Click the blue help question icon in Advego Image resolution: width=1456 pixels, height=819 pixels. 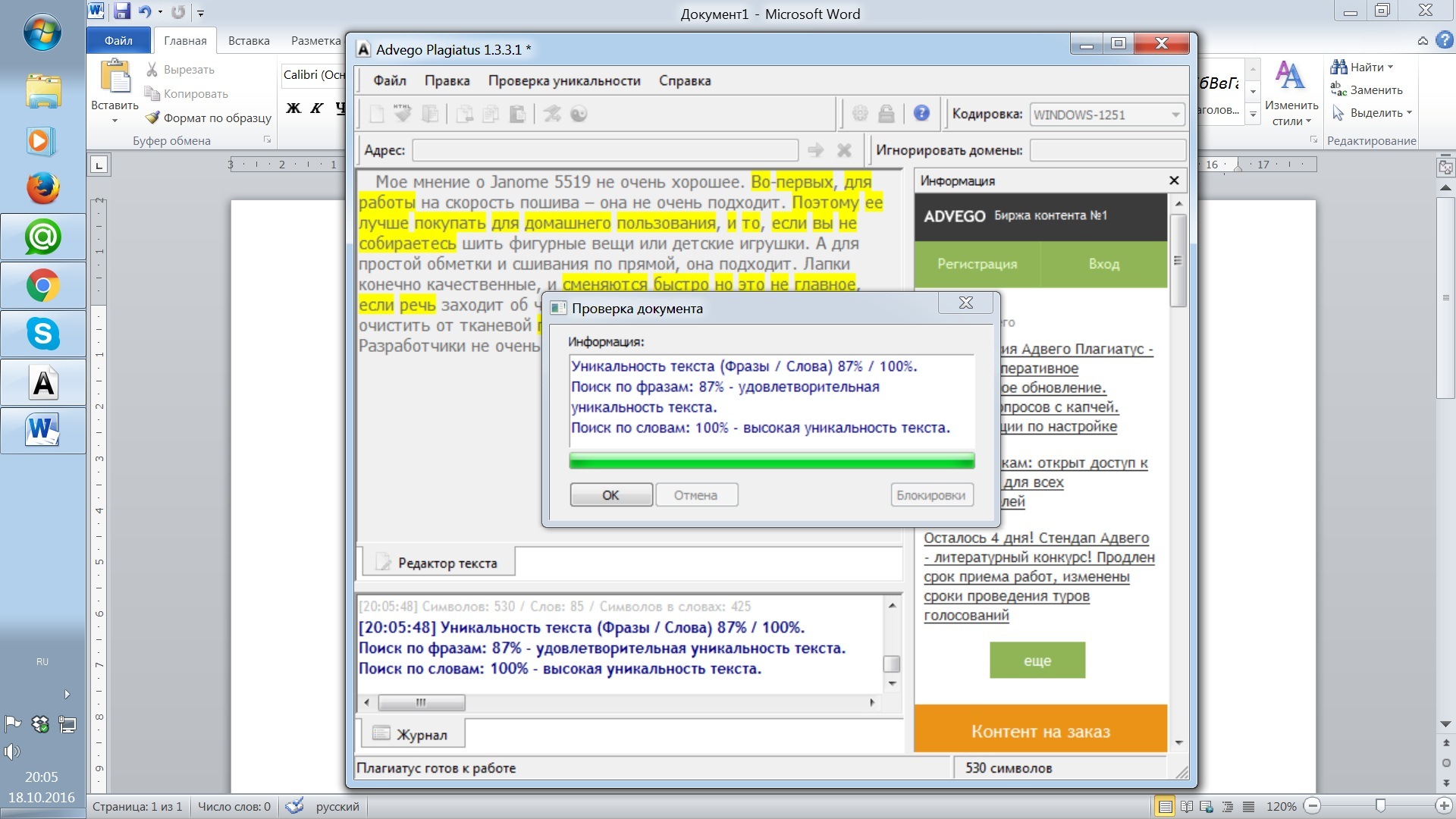point(921,113)
